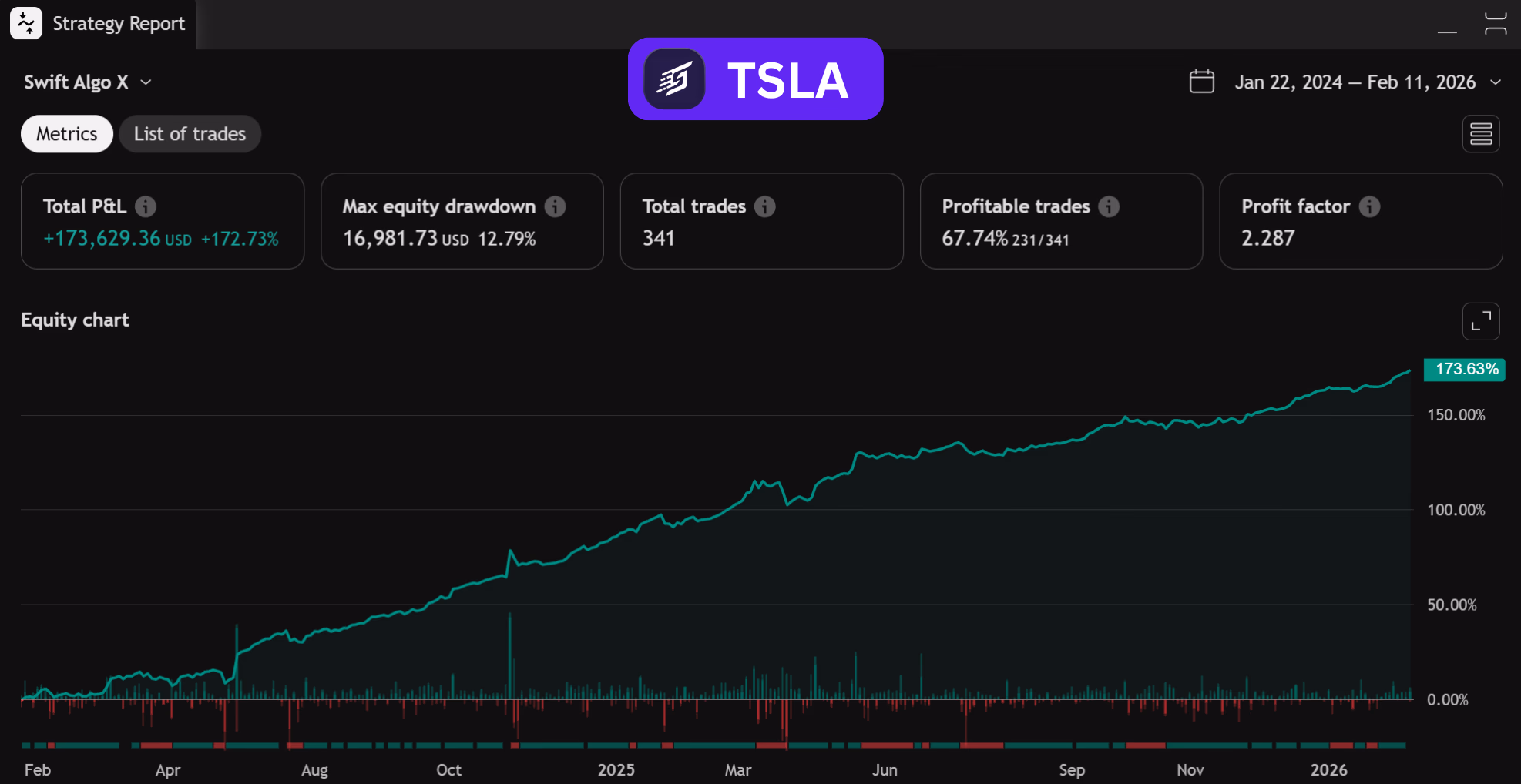Click the TSLA symbol badge

(x=755, y=79)
